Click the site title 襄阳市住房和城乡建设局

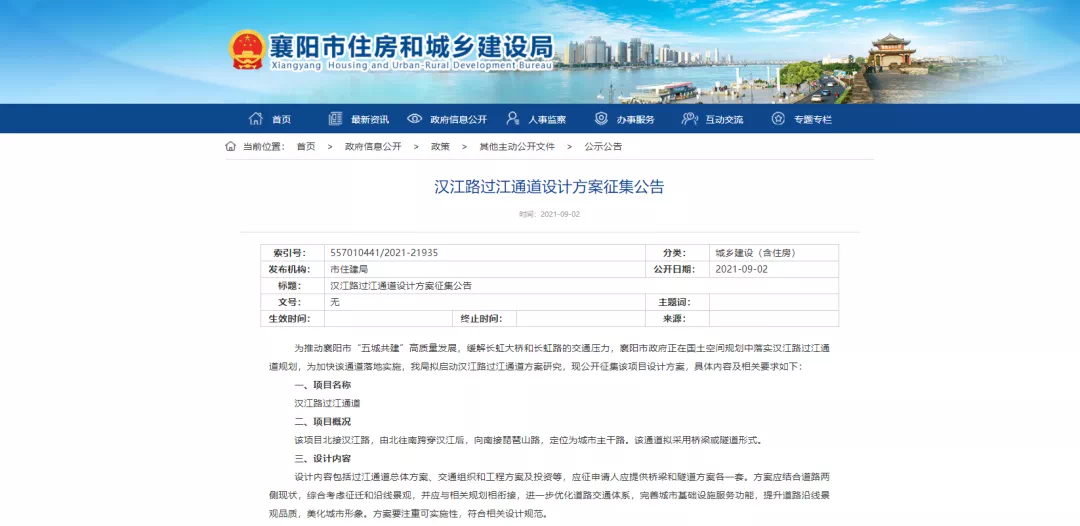click(x=411, y=47)
